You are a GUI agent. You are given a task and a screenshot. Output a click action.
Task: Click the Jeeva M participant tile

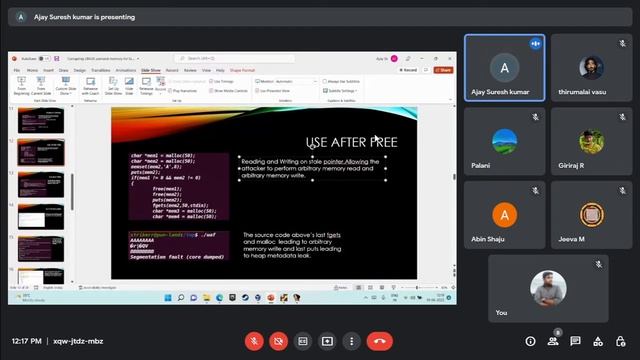tap(591, 215)
